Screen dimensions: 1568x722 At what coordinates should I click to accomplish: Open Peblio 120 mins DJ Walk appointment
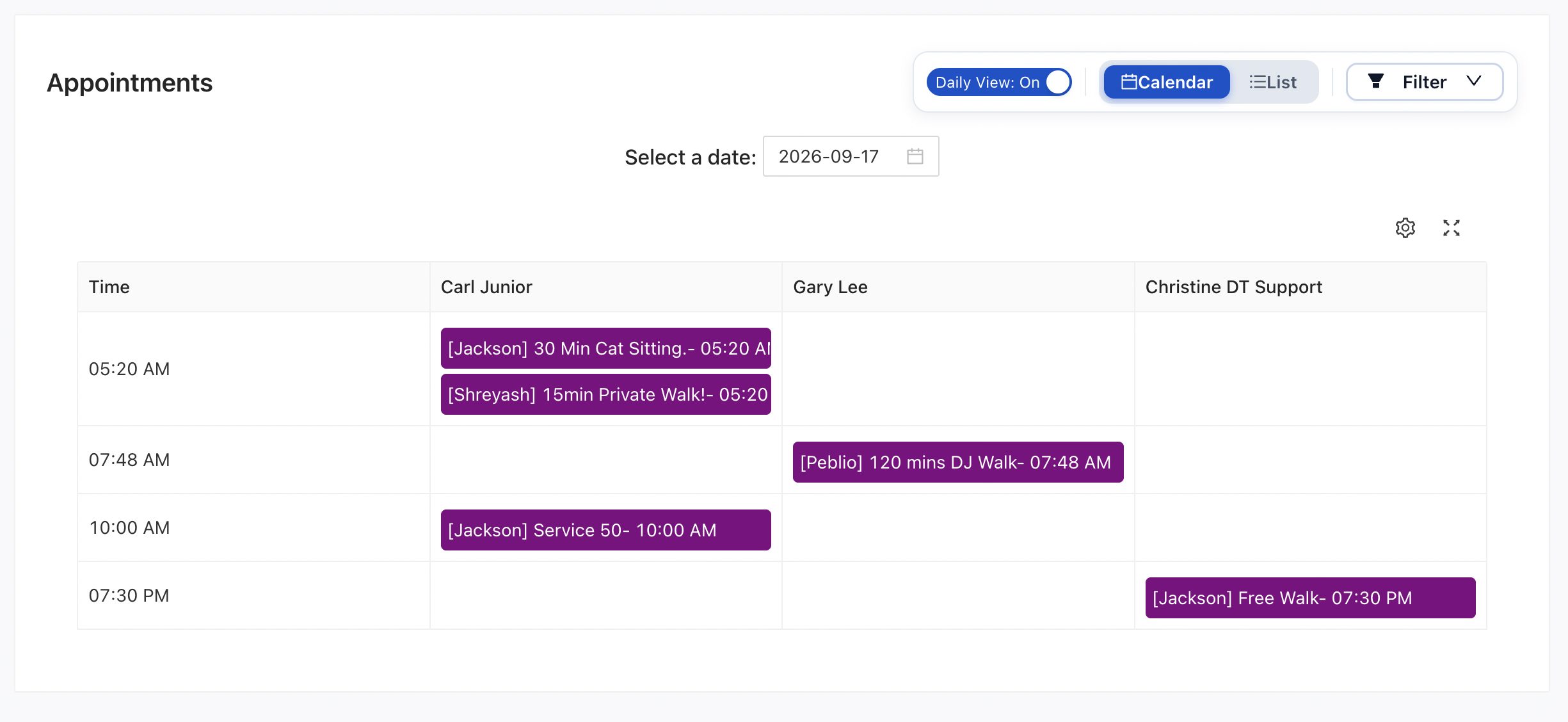tap(957, 462)
